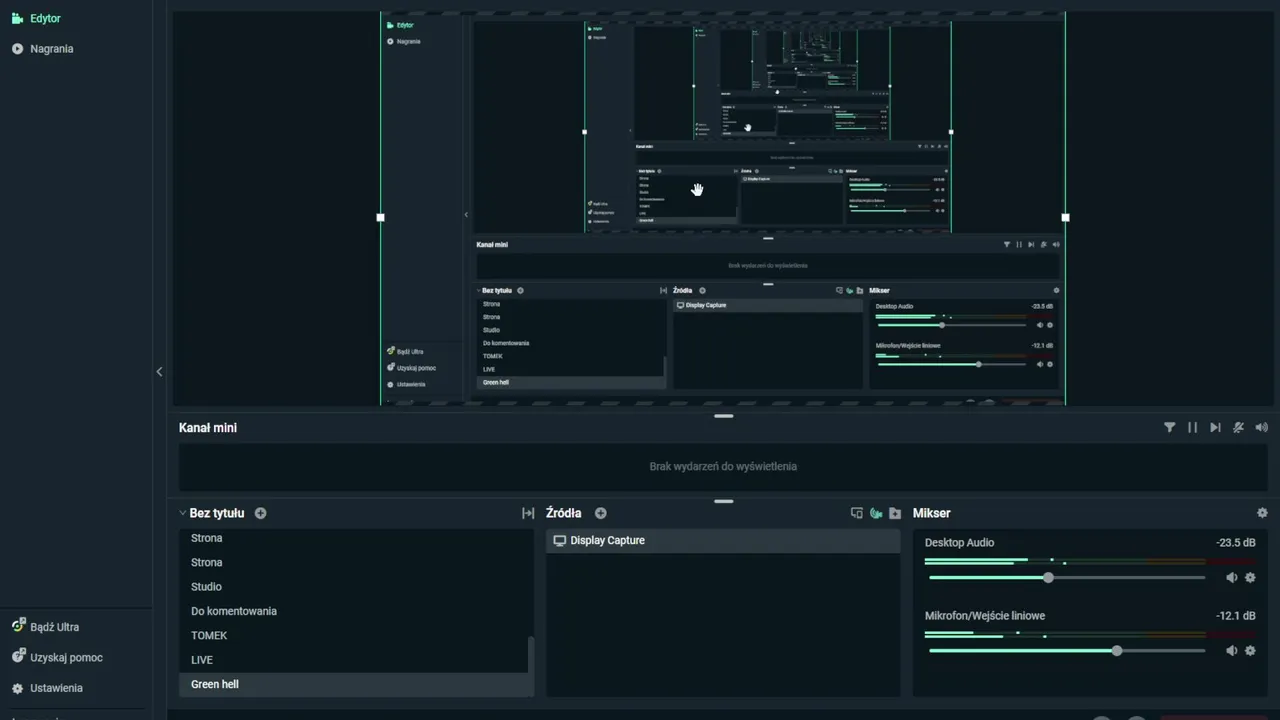Mute Desktop Audio
Image resolution: width=1280 pixels, height=720 pixels.
[1231, 578]
